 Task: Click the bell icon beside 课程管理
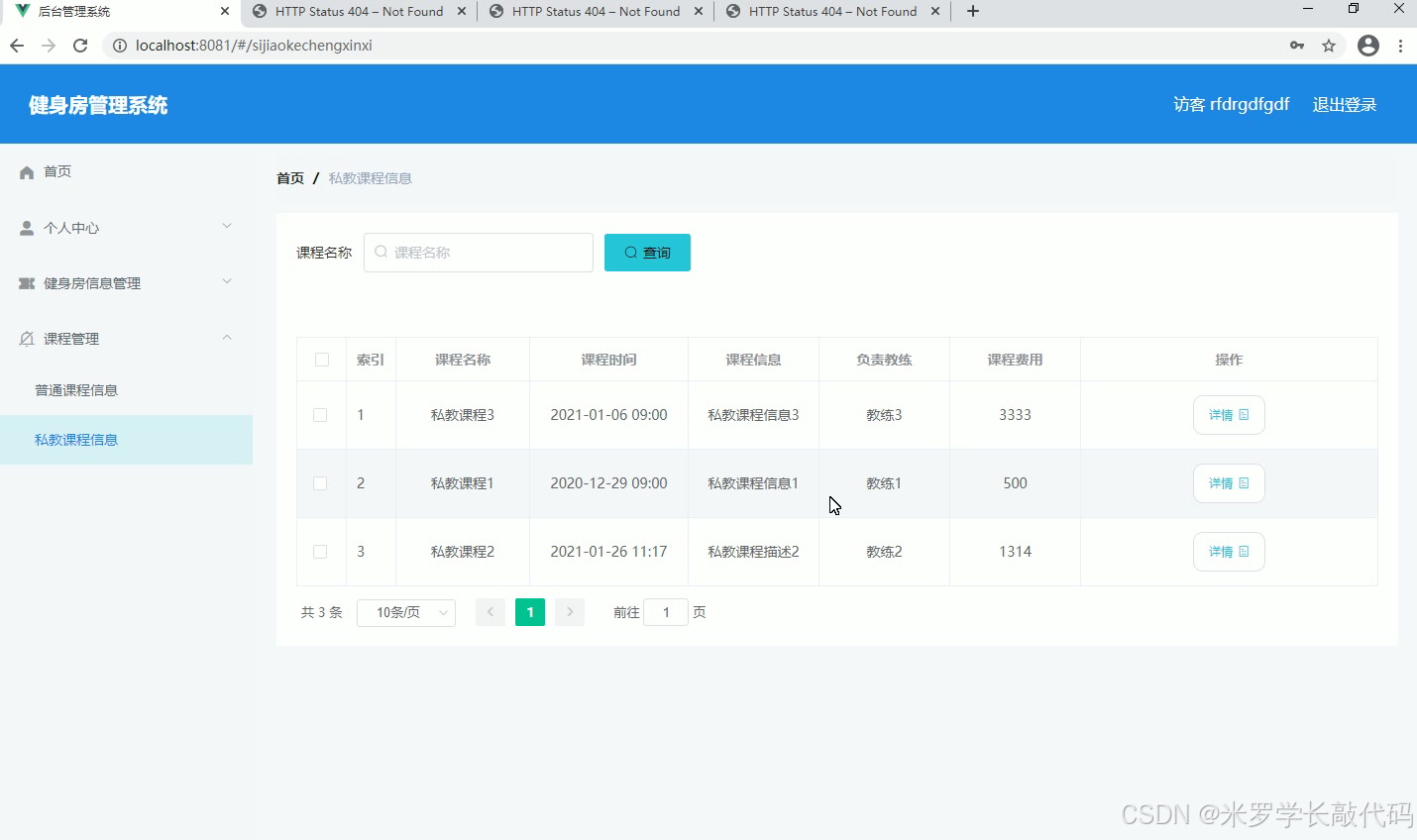coord(27,339)
